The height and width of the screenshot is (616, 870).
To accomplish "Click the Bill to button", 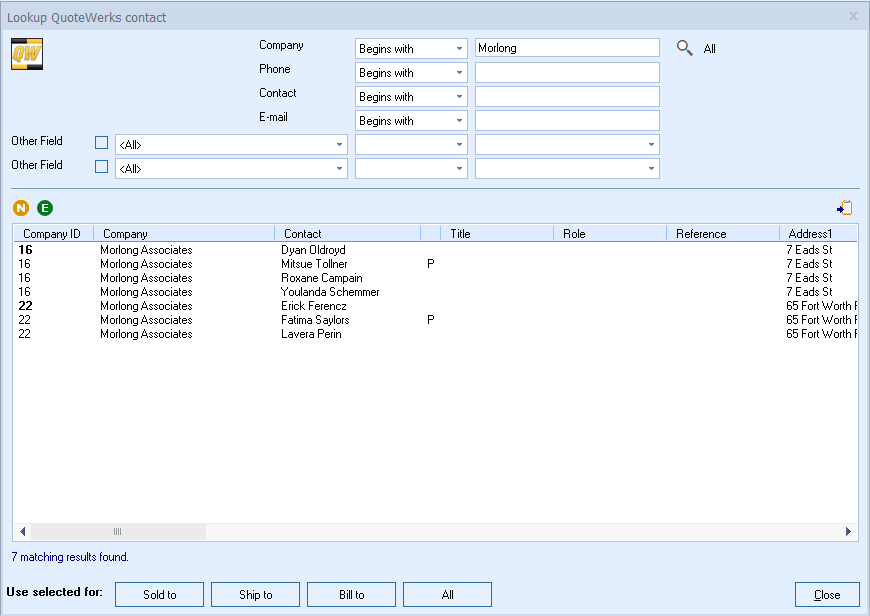I will pos(351,595).
